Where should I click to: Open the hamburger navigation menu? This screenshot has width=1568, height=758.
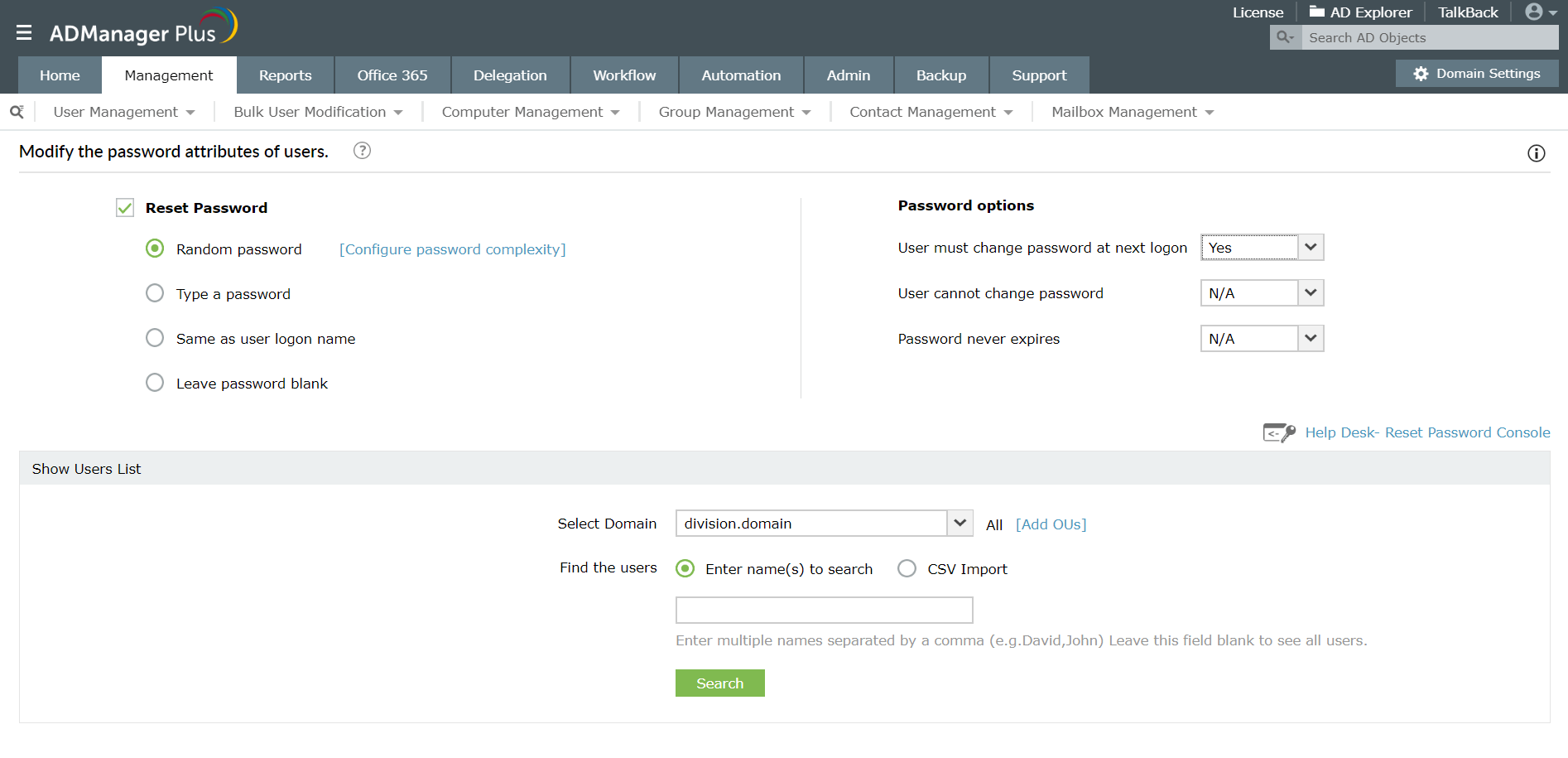(x=24, y=32)
